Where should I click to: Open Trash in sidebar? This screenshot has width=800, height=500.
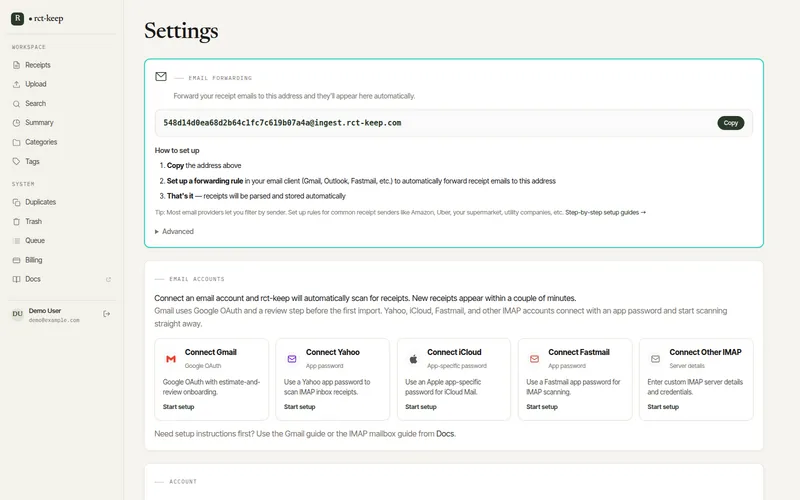pos(34,221)
